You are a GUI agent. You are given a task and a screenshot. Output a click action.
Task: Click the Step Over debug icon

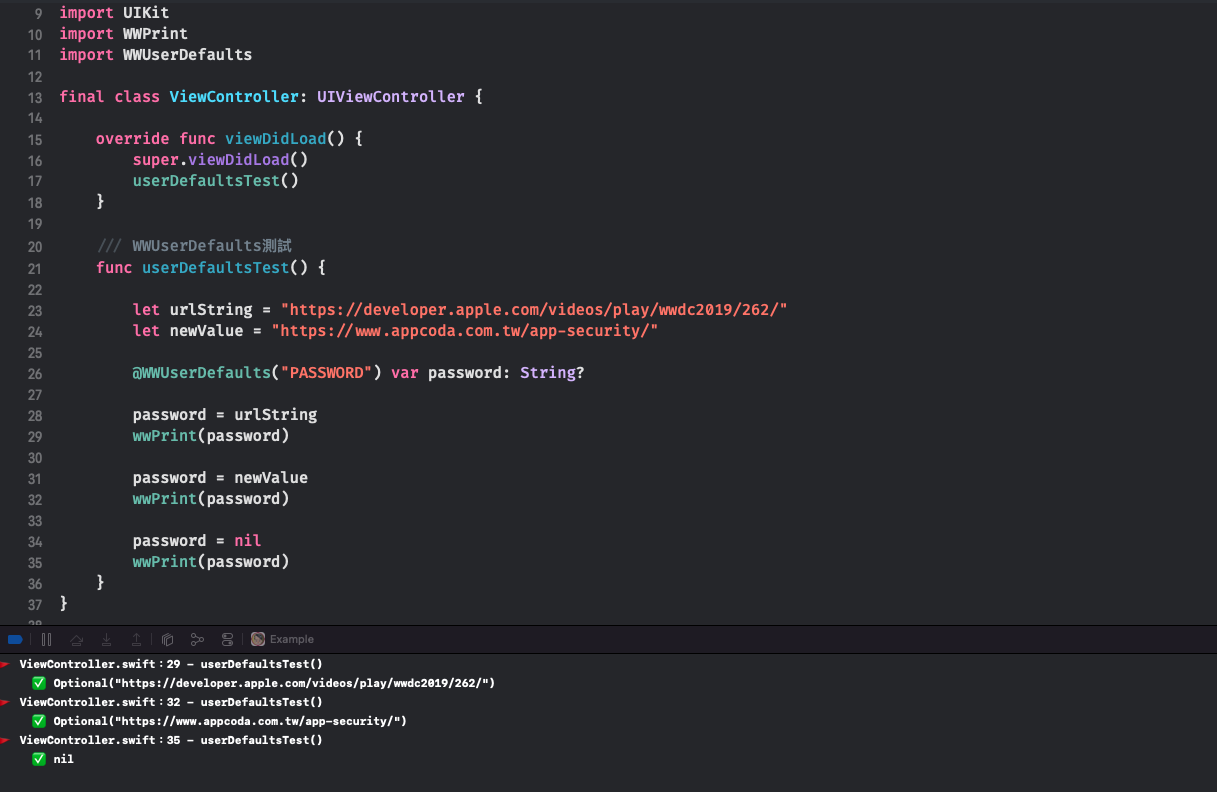point(76,639)
